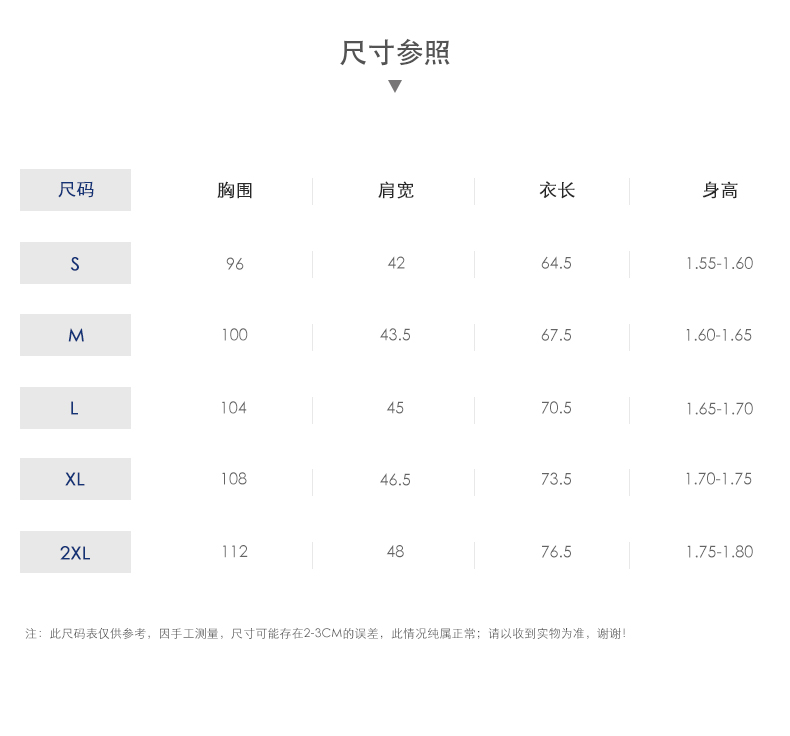Click garment length value 70.5
This screenshot has height=736, width=790.
[556, 408]
